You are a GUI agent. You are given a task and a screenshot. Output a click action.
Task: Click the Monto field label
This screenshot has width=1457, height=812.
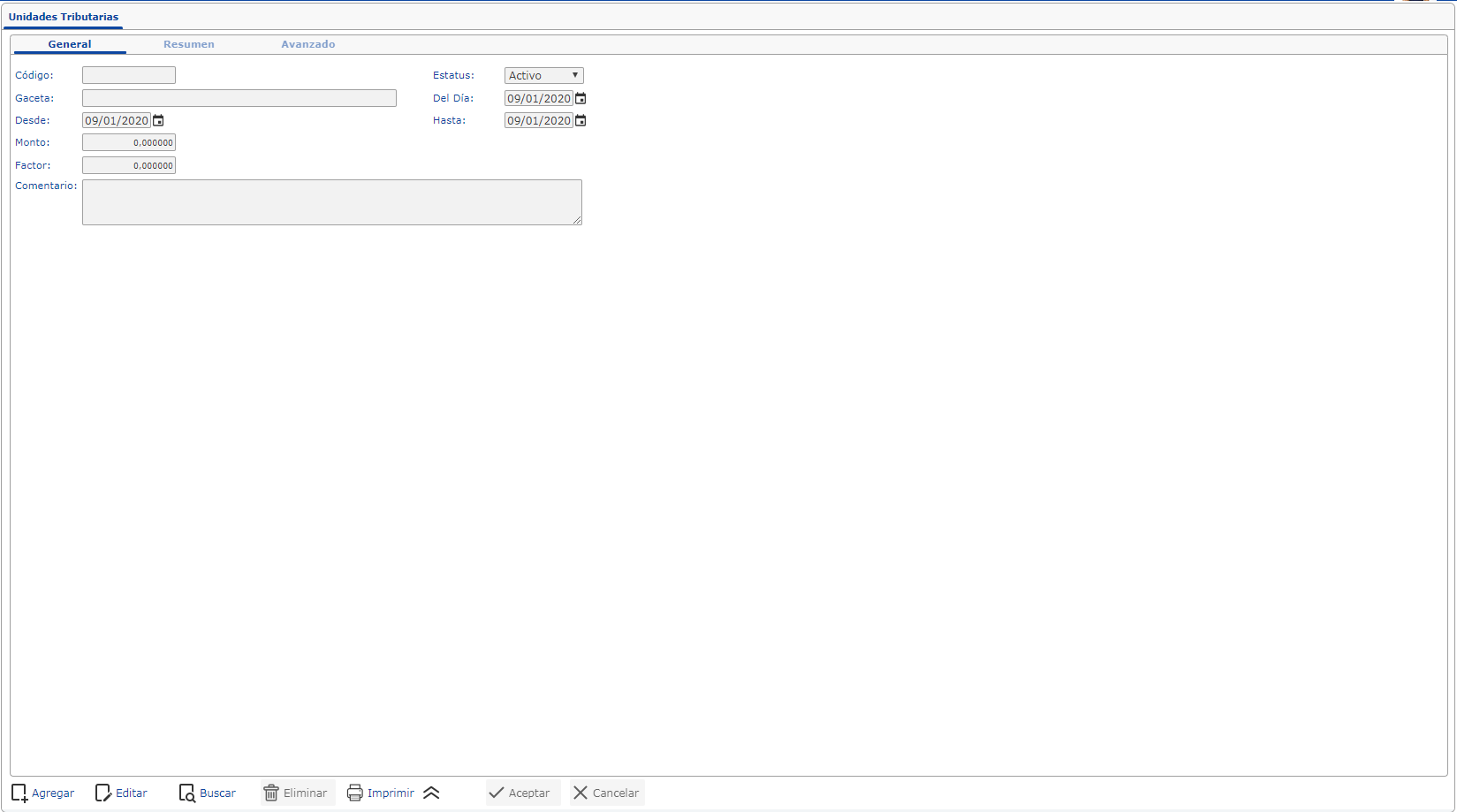33,142
